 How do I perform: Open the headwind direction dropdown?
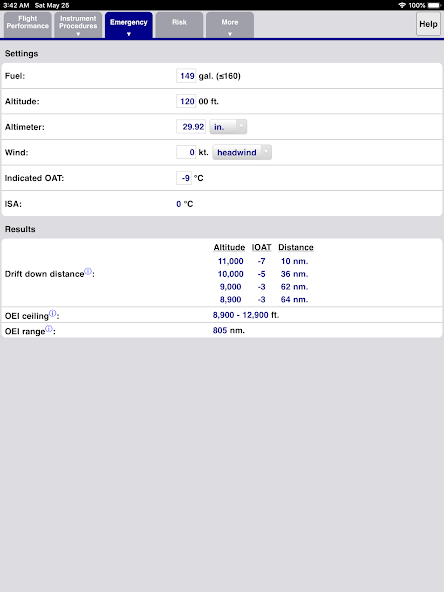click(242, 152)
